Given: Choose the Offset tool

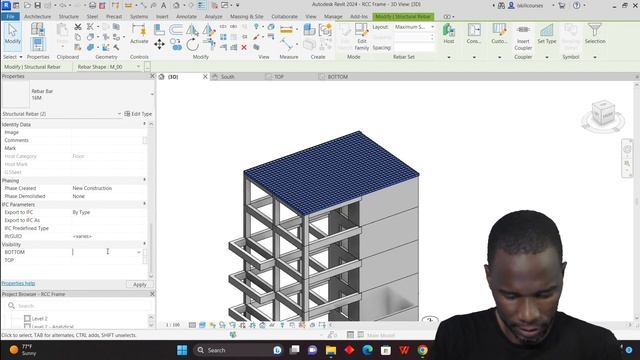Looking at the screenshot, I should pos(176,29).
